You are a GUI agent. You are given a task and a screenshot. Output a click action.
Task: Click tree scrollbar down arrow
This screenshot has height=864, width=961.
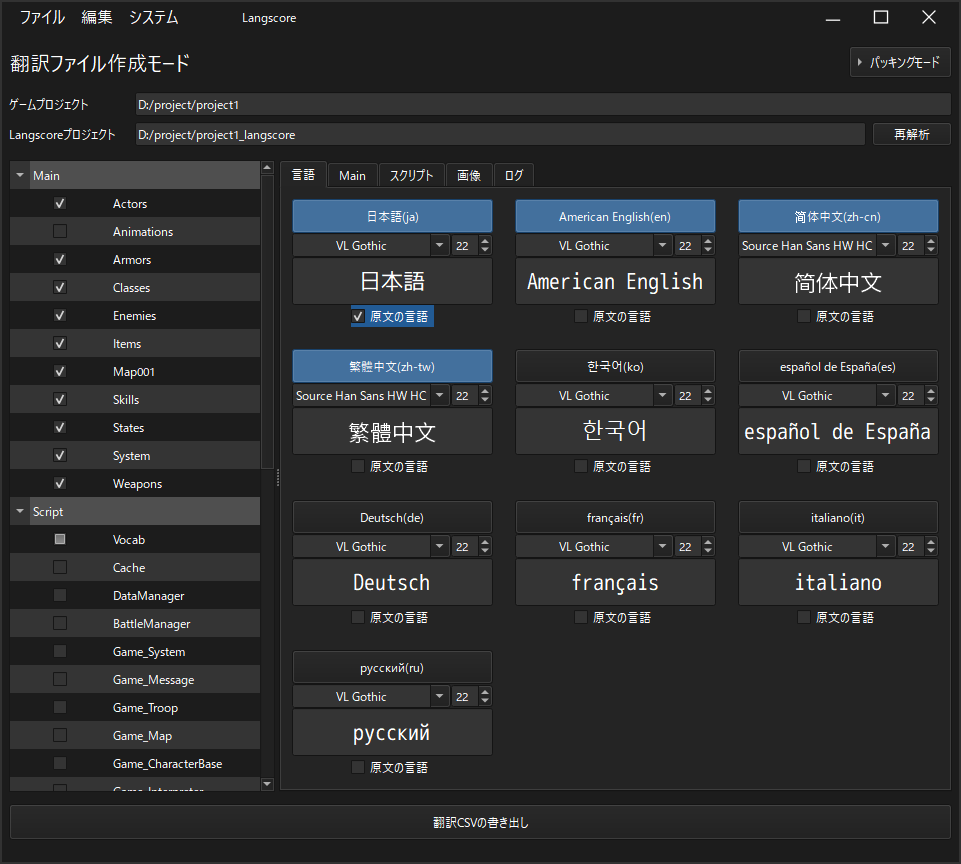(267, 784)
